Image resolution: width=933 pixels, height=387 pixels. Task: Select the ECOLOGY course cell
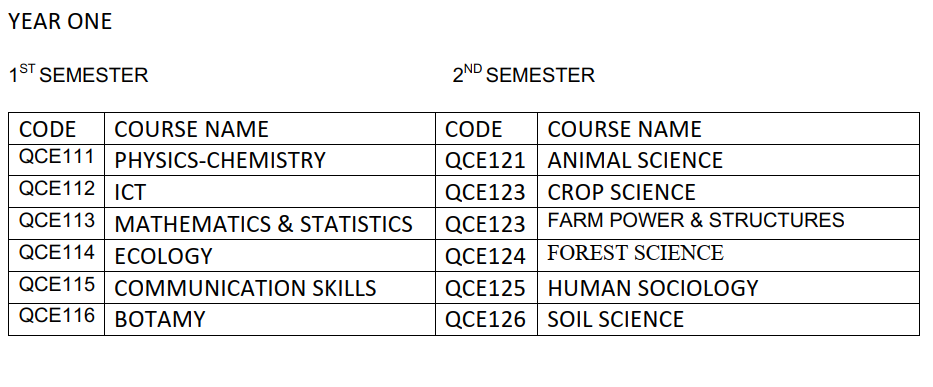(x=270, y=255)
